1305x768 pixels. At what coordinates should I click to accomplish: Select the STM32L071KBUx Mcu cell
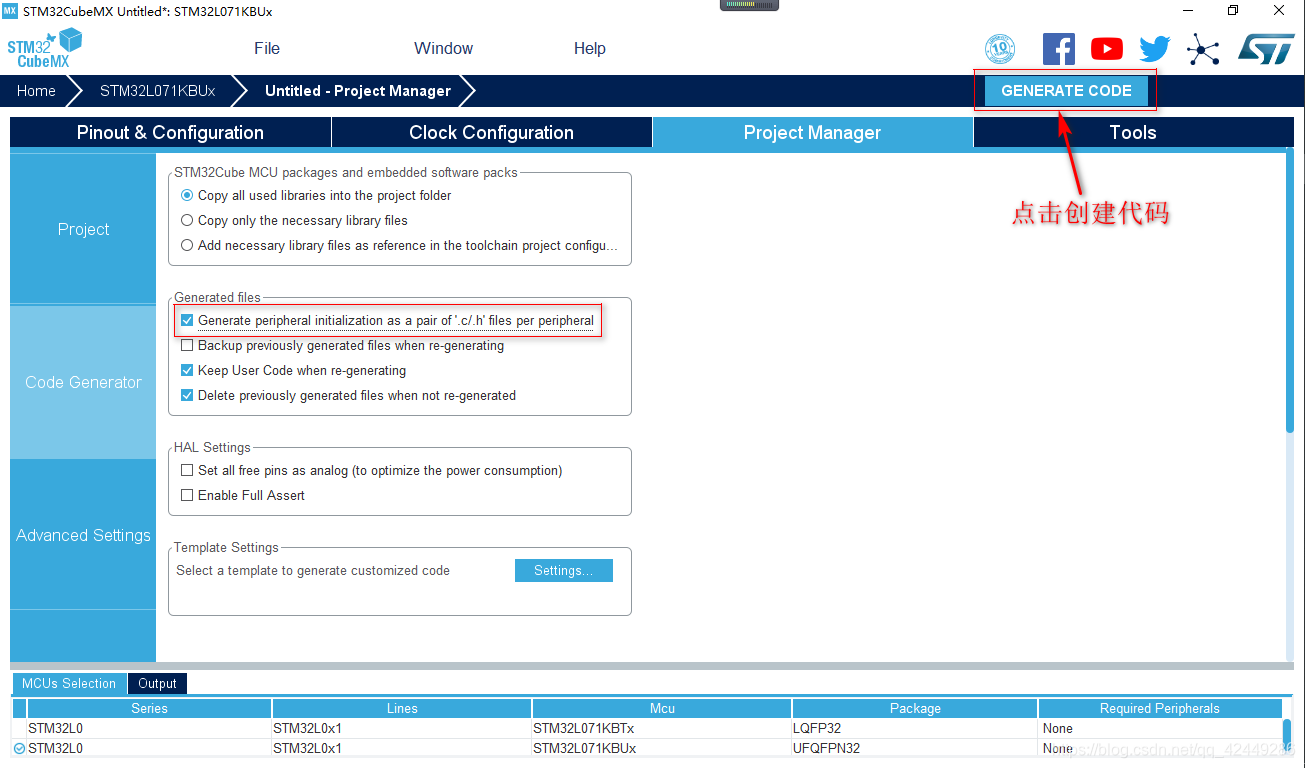point(662,748)
